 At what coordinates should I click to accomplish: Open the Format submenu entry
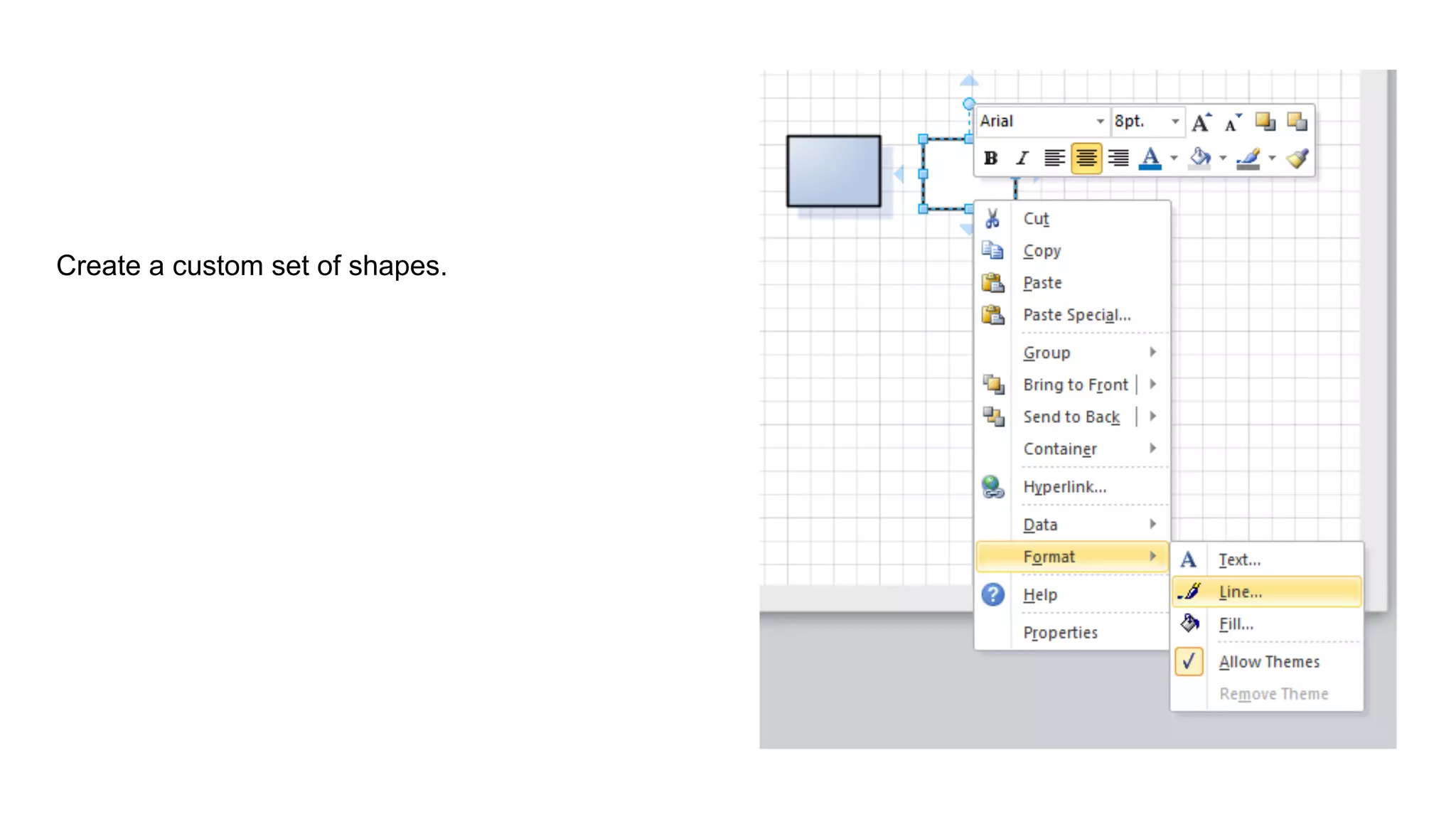(x=1071, y=557)
